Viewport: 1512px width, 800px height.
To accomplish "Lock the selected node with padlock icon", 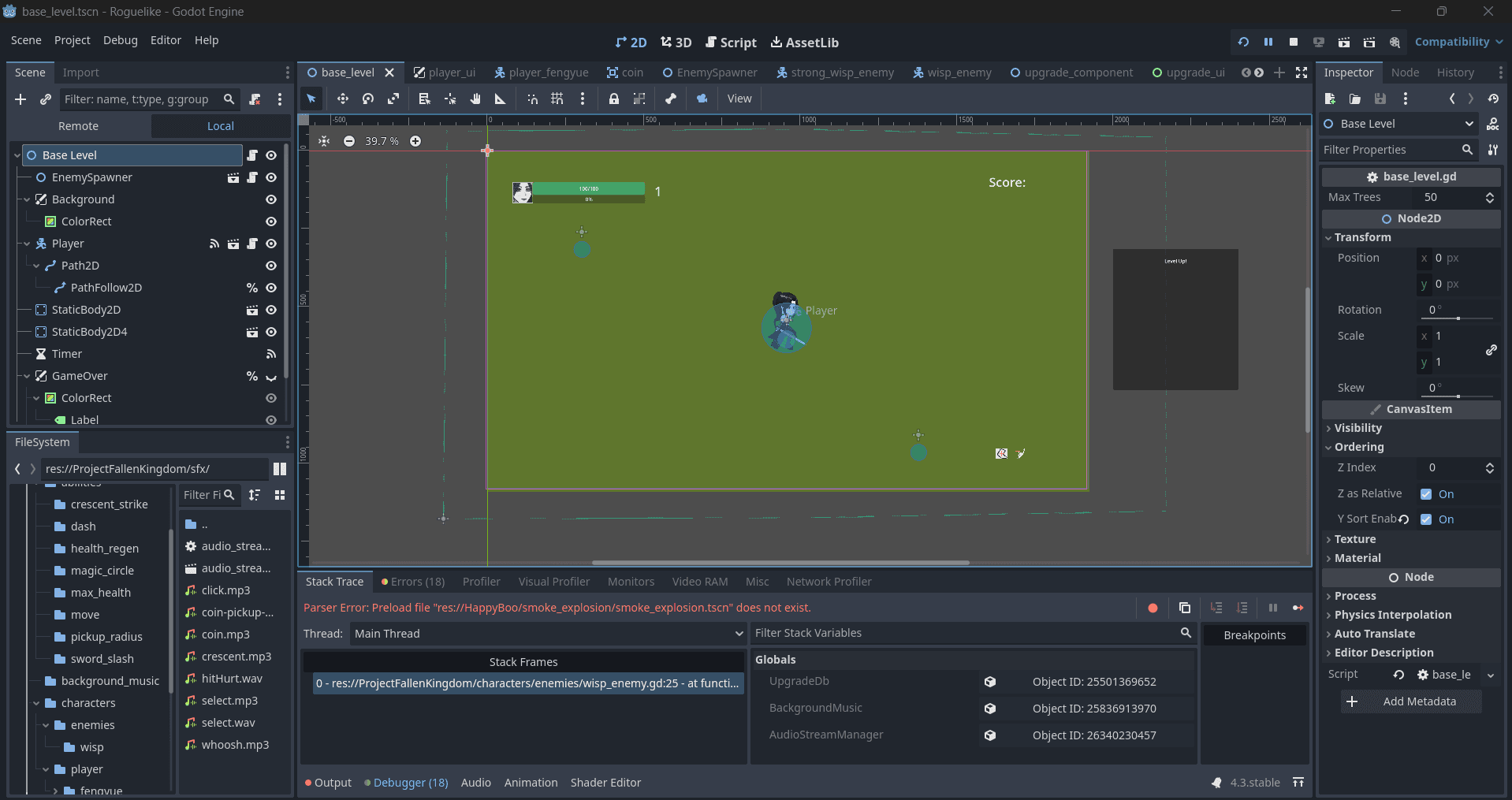I will click(613, 99).
